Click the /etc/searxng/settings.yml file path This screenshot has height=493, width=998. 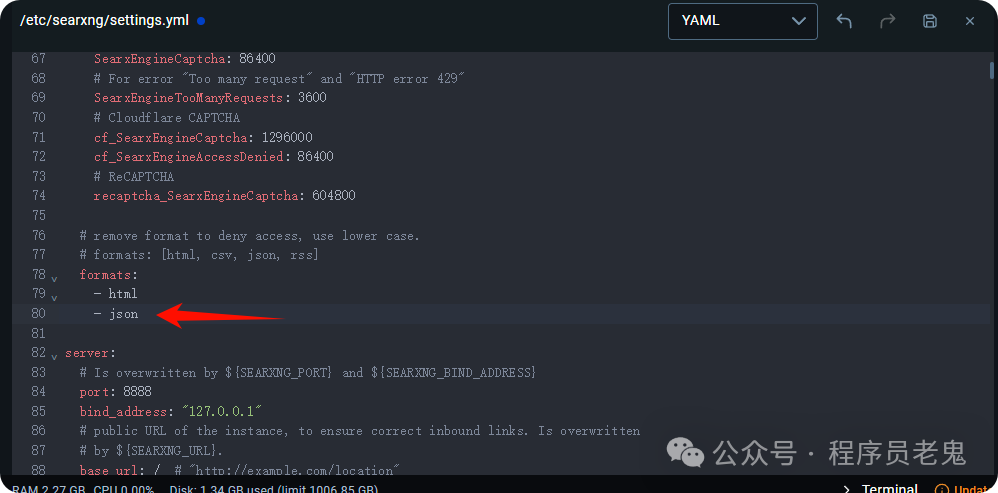point(104,20)
